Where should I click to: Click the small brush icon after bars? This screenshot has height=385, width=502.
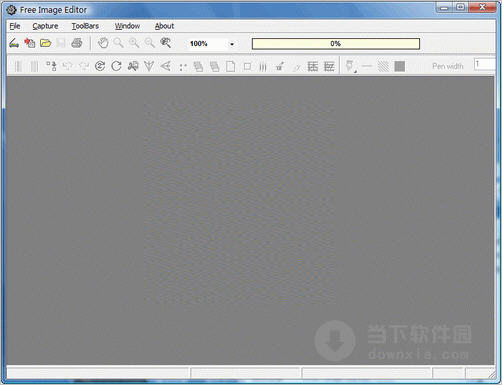(280, 67)
